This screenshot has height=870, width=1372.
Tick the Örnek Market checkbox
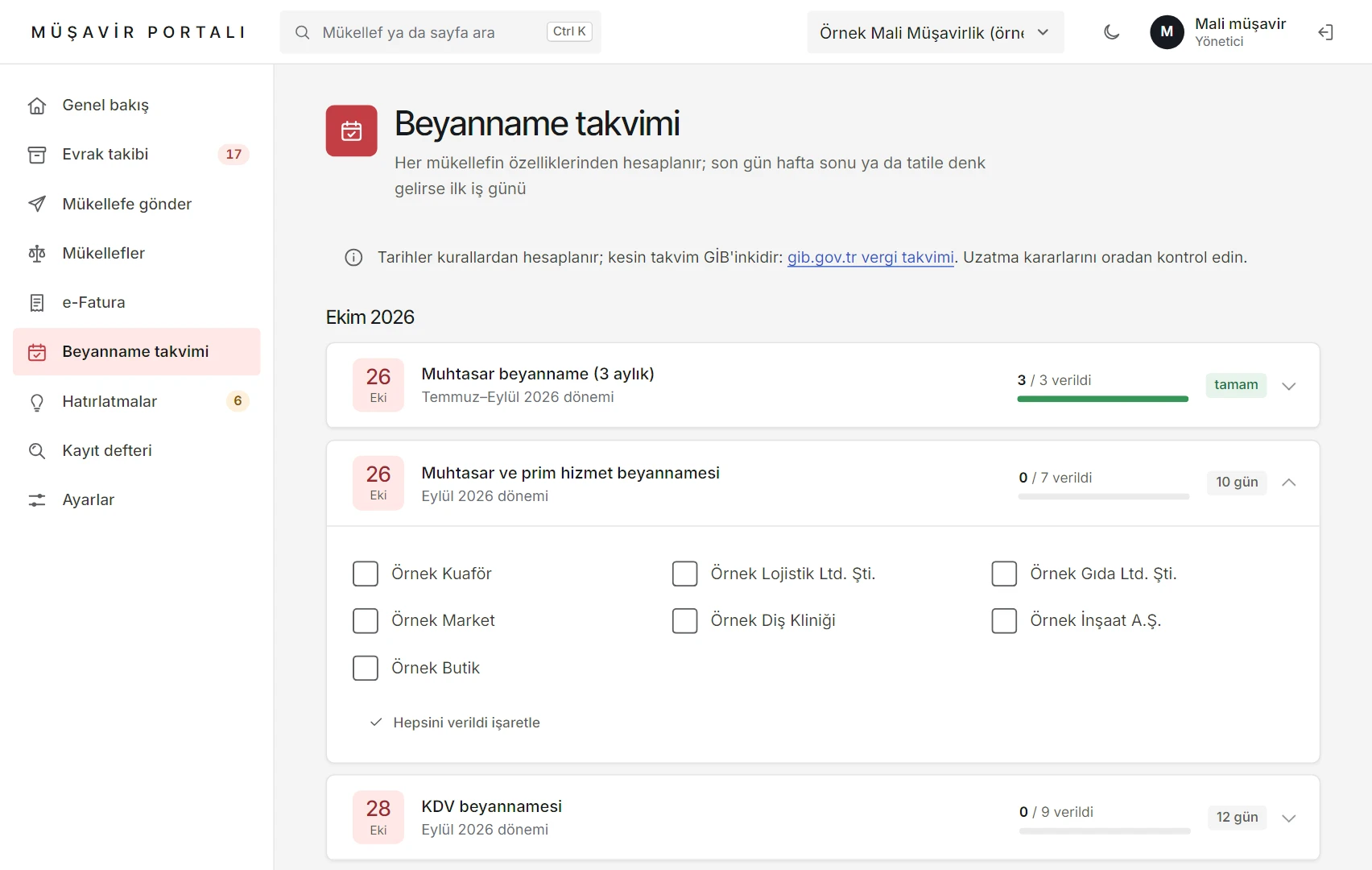tap(366, 621)
